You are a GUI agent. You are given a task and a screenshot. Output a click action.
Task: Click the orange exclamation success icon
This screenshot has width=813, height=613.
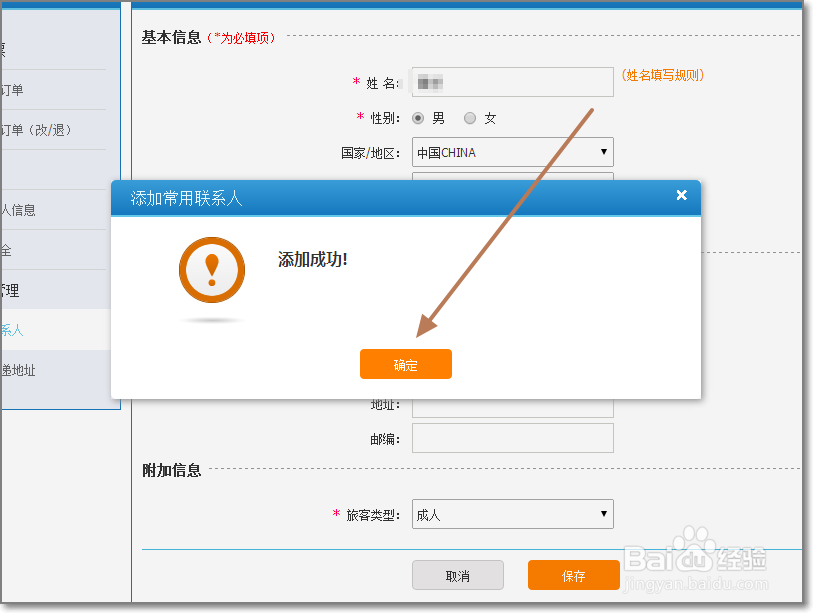pos(211,270)
